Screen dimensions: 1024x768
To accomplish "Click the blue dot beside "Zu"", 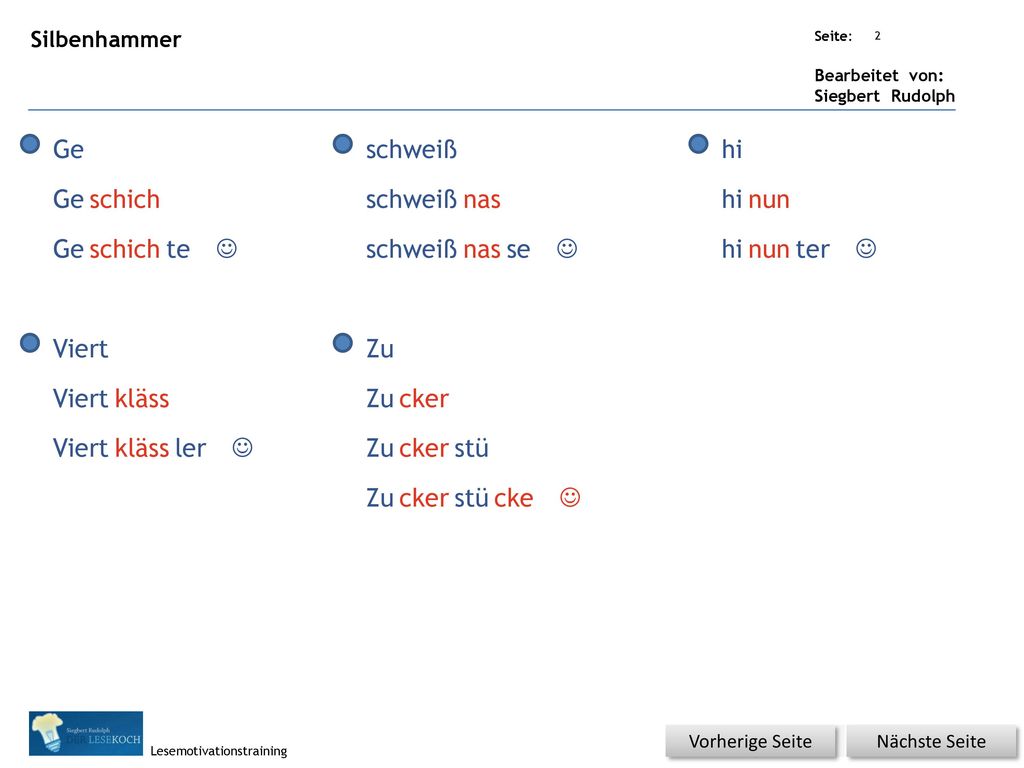I will (x=343, y=343).
